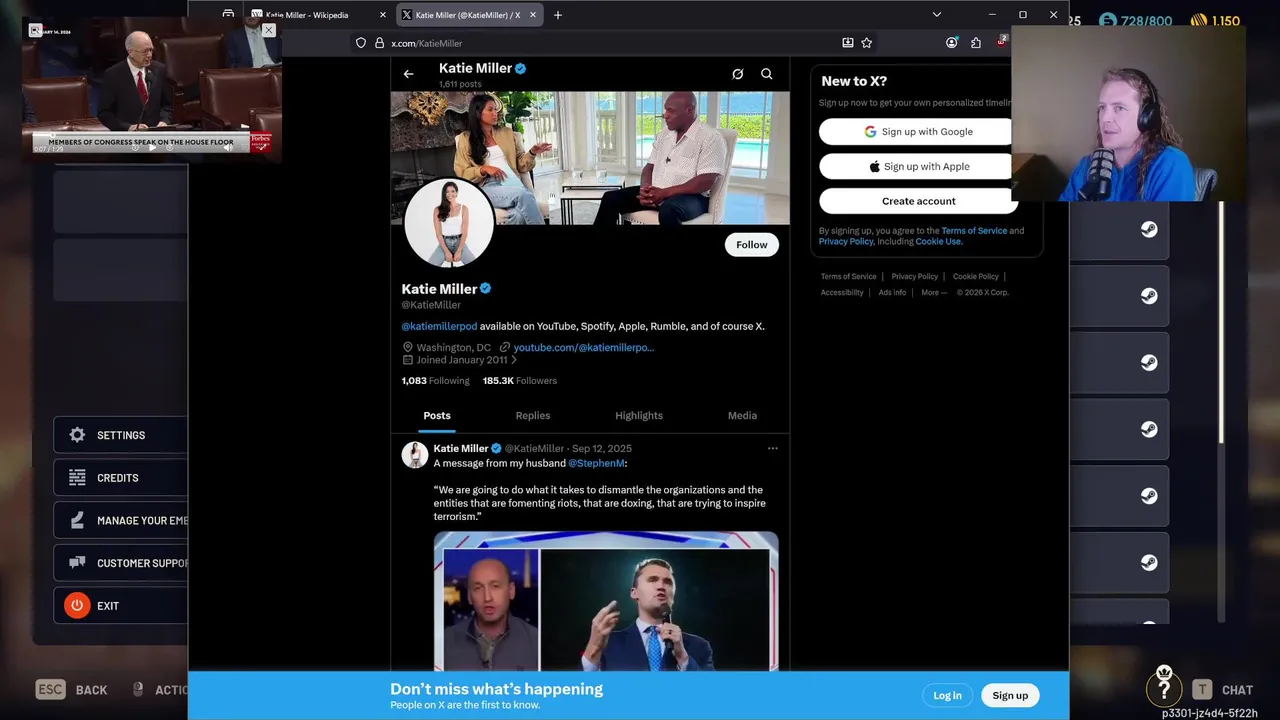Switch to the Replies tab
The height and width of the screenshot is (720, 1280).
point(533,416)
